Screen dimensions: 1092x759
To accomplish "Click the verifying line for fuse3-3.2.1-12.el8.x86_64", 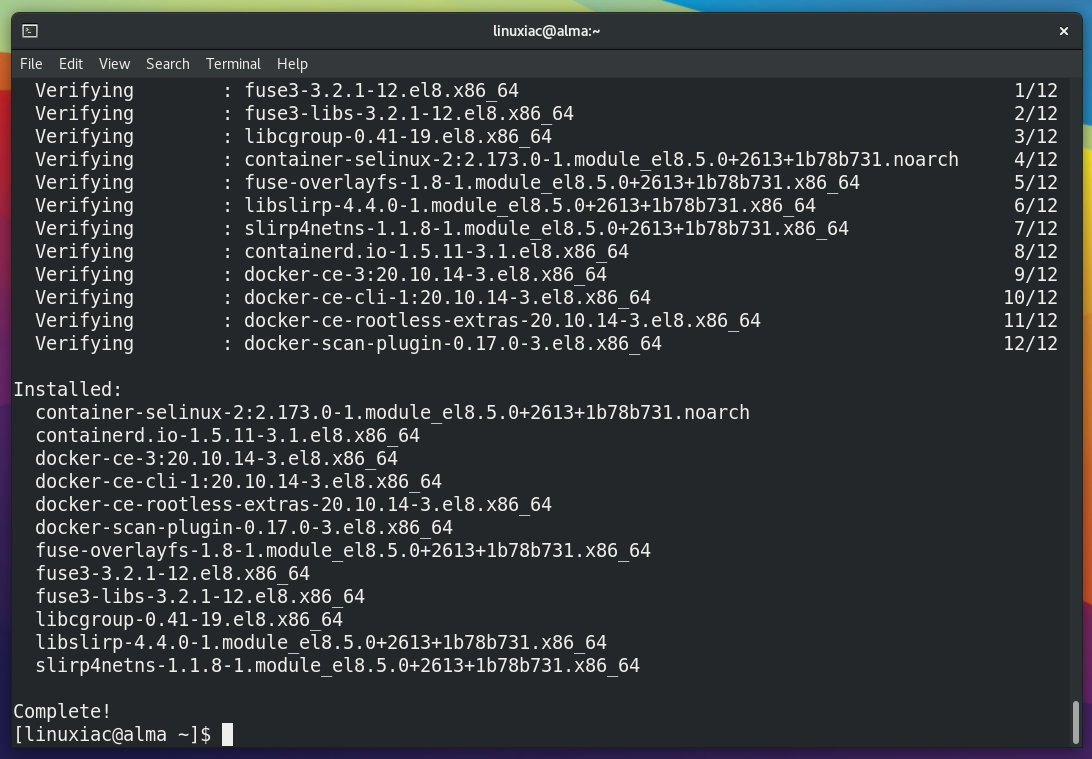I will click(546, 91).
